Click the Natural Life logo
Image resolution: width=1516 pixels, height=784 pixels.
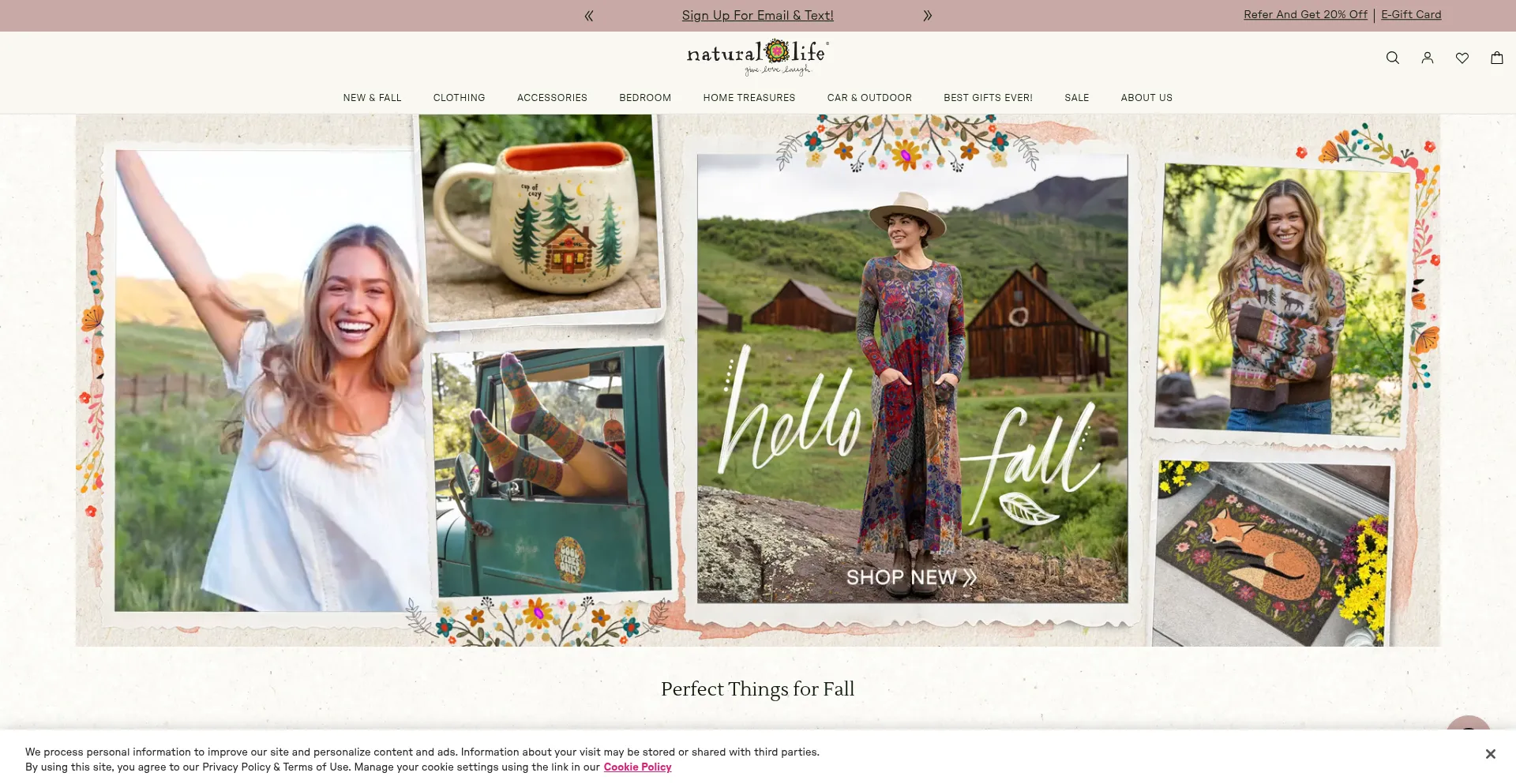758,57
